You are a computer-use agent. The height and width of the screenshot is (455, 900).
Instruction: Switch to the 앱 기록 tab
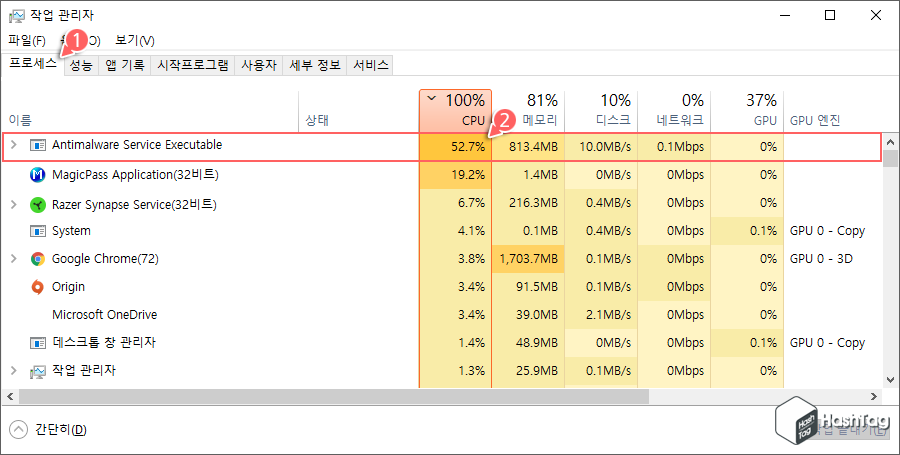[125, 65]
